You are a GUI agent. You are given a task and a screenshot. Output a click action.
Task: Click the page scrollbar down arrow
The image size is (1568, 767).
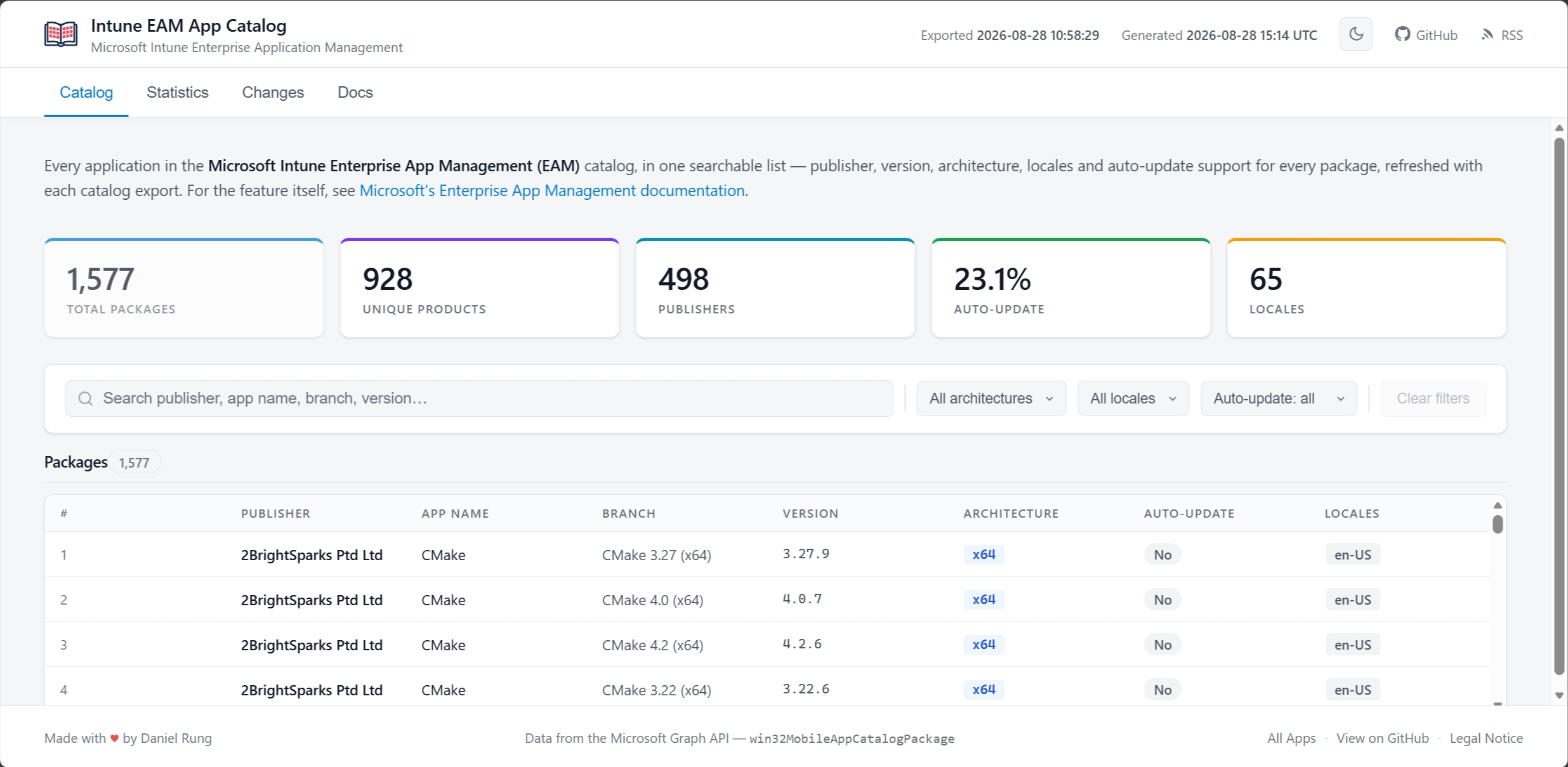point(1559,695)
